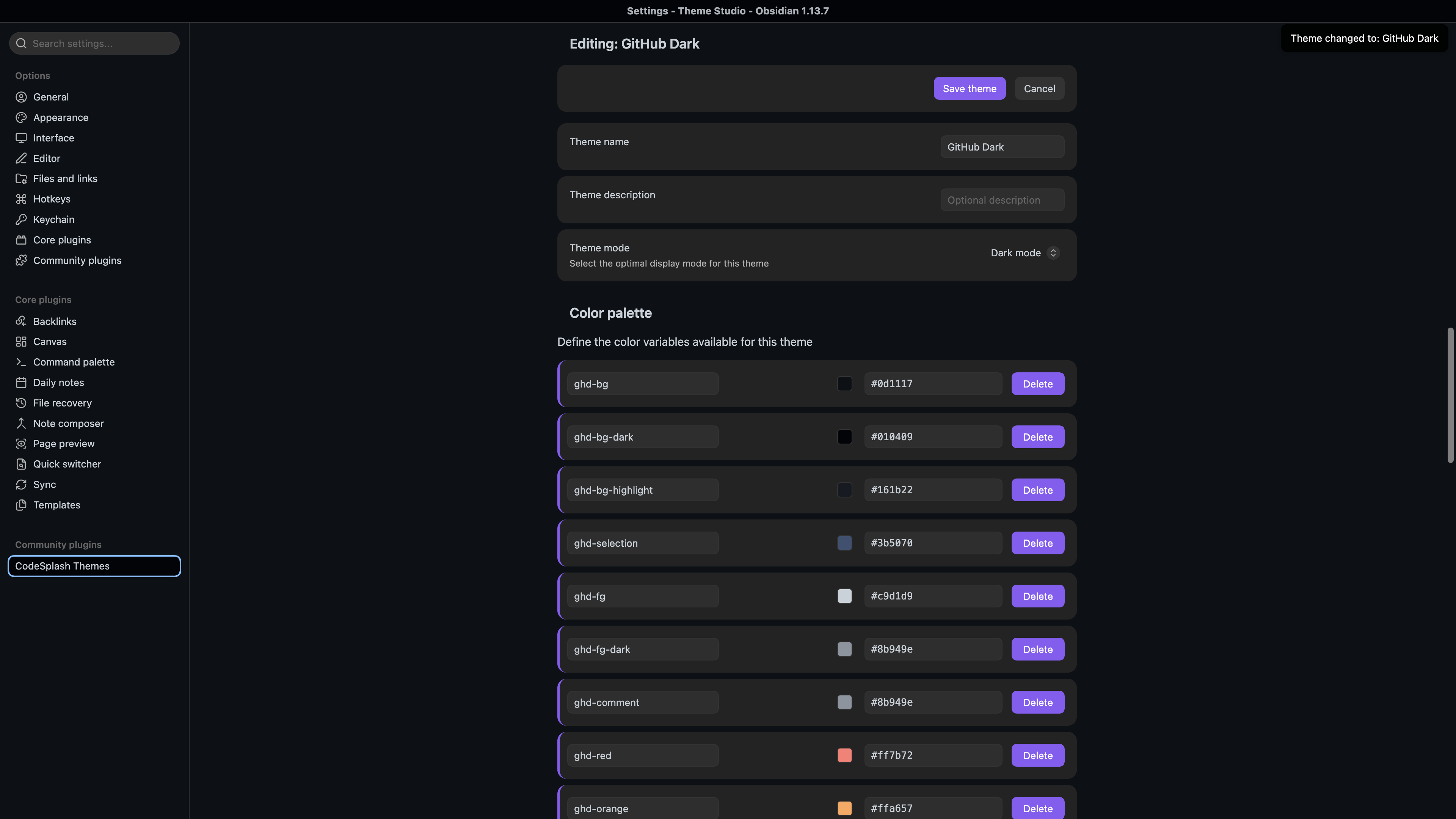Click the Canvas grid icon
The width and height of the screenshot is (1456, 819).
21,341
